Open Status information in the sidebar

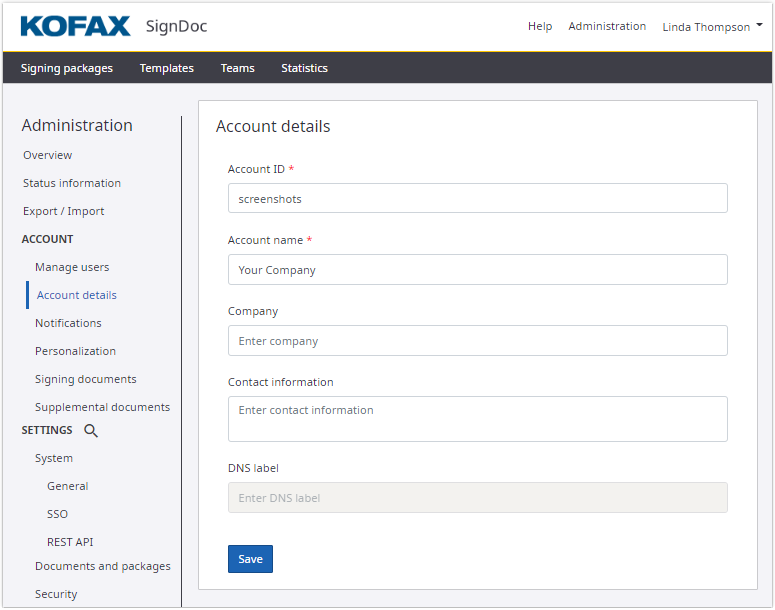point(72,183)
